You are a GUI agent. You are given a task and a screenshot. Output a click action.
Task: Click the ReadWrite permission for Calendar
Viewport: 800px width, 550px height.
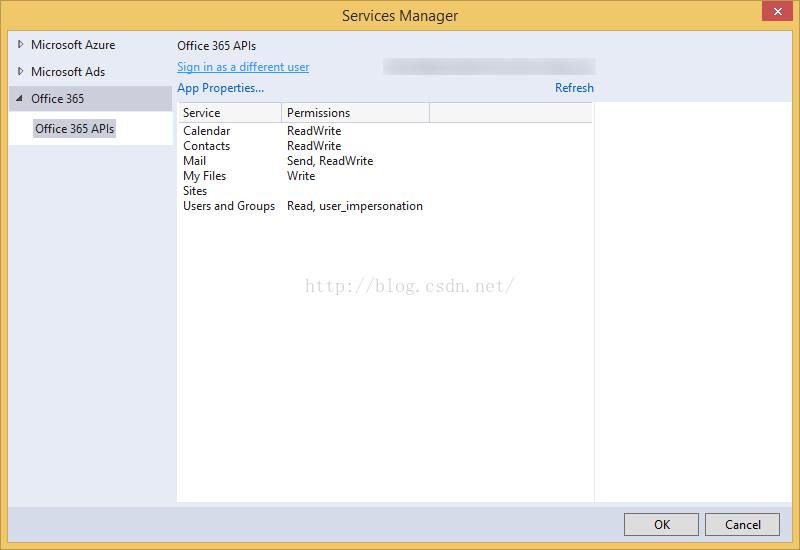(314, 131)
